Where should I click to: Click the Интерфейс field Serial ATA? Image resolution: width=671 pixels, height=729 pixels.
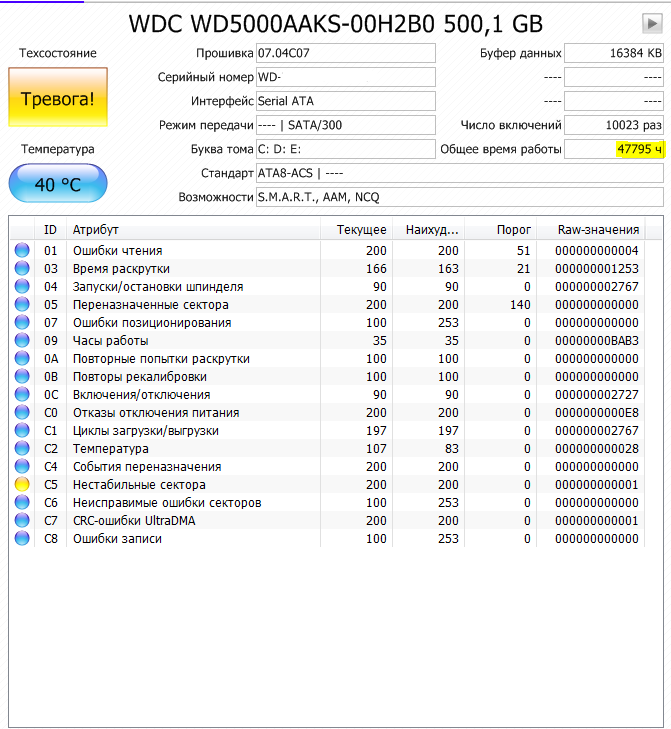pyautogui.click(x=345, y=101)
